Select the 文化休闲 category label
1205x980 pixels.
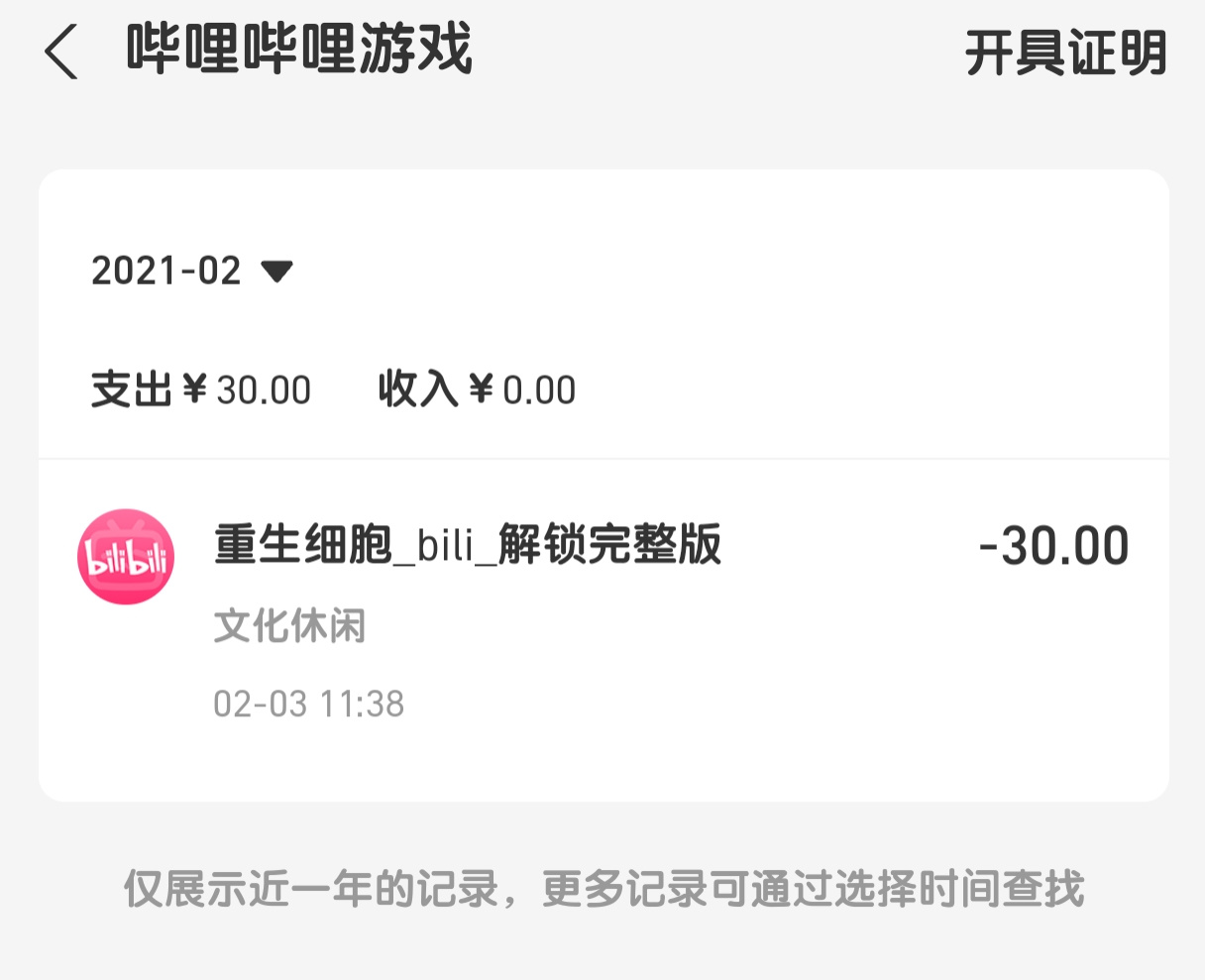(x=289, y=626)
